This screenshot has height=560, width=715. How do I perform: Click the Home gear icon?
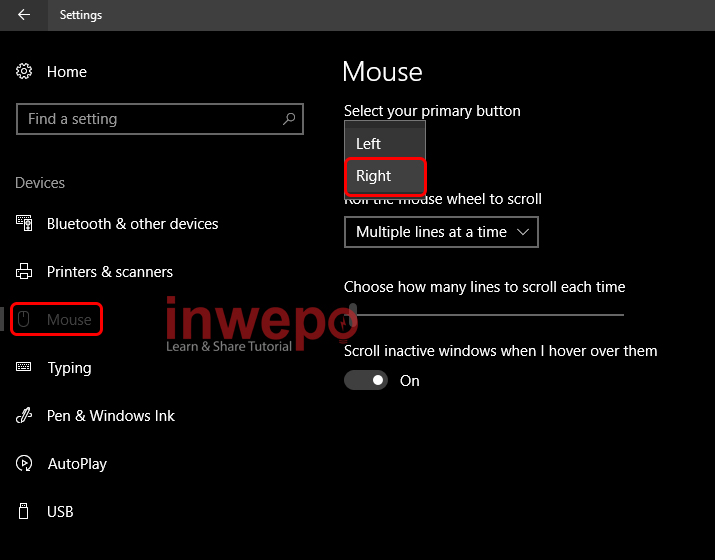click(x=24, y=72)
